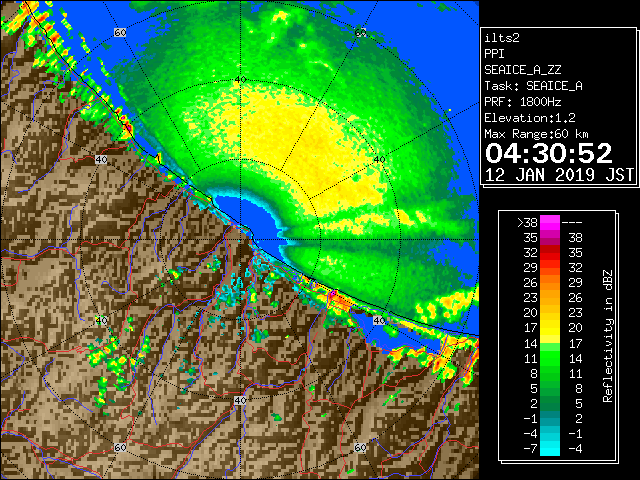Viewport: 640px width, 480px height.
Task: Click the SEAICE_A_ZZ product label
Action: click(522, 70)
